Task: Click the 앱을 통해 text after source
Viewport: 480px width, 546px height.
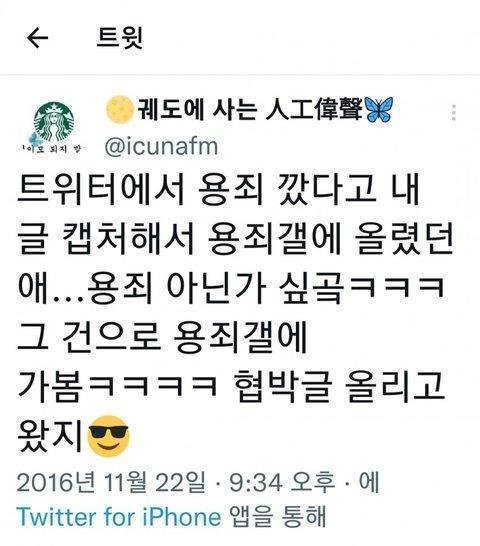Action: (278, 516)
